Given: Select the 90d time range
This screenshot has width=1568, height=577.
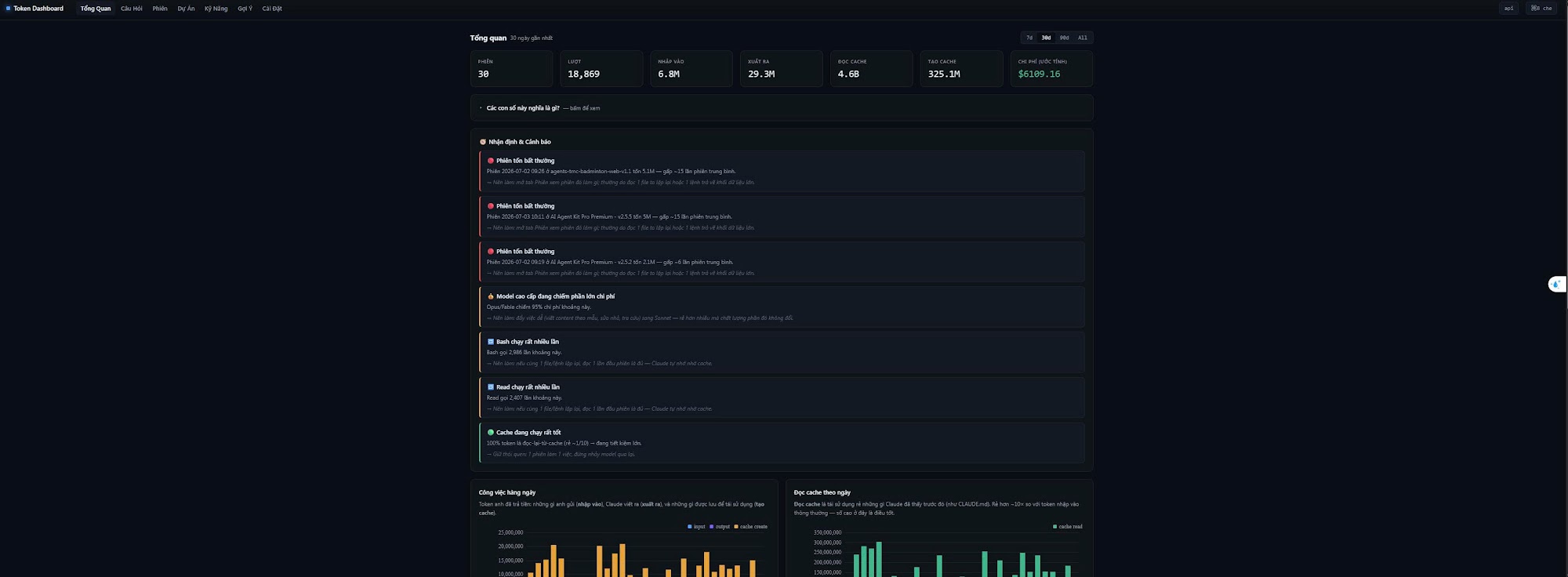Looking at the screenshot, I should coord(1064,38).
